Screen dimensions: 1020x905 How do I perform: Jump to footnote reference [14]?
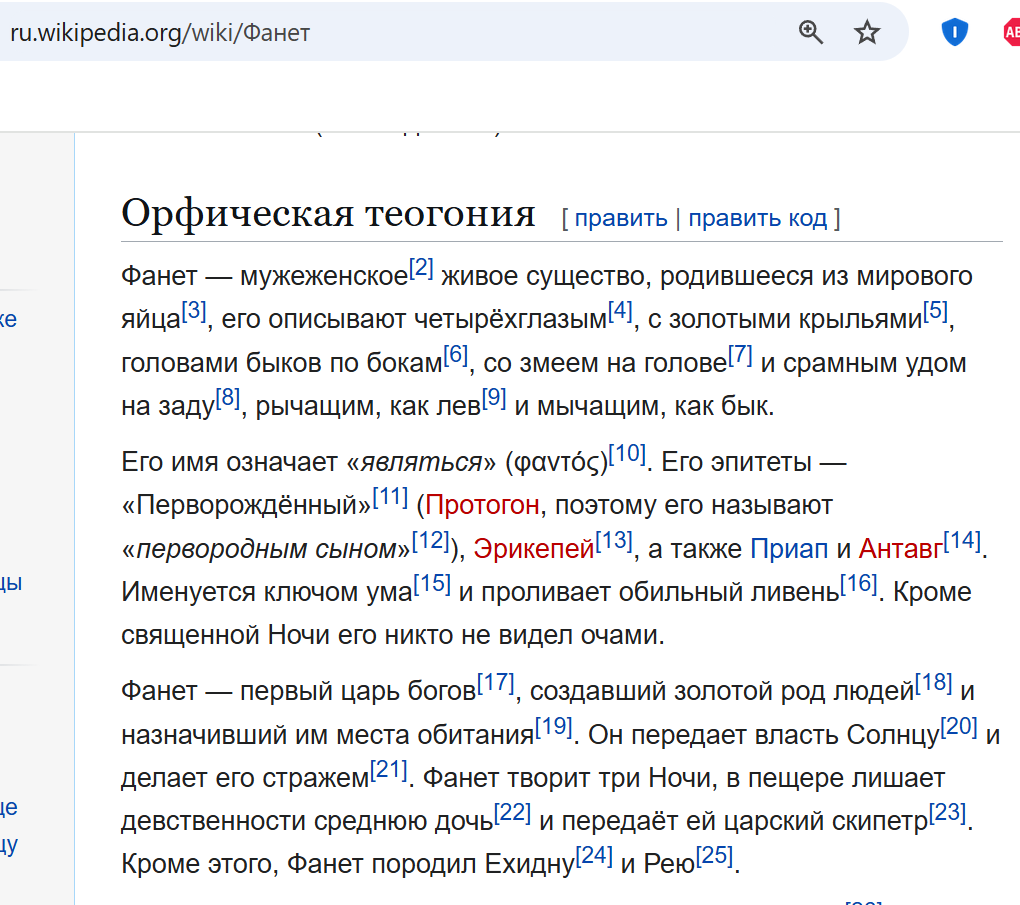click(x=962, y=541)
